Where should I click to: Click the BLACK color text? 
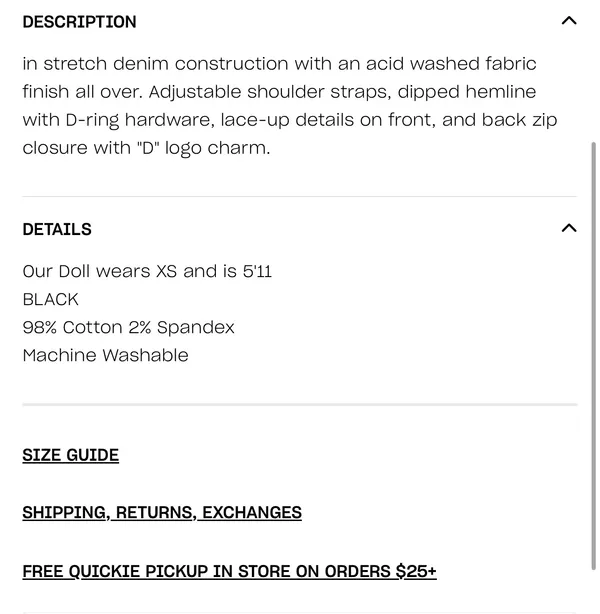click(x=51, y=299)
